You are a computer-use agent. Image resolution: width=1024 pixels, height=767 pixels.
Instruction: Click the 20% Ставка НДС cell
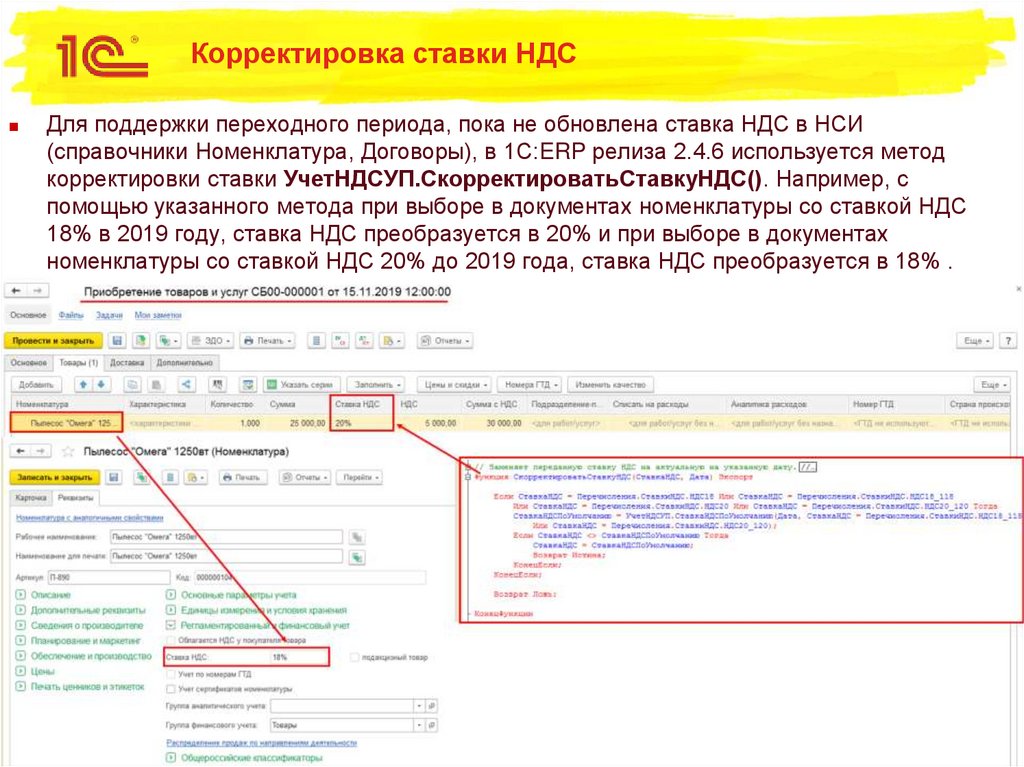pyautogui.click(x=362, y=423)
